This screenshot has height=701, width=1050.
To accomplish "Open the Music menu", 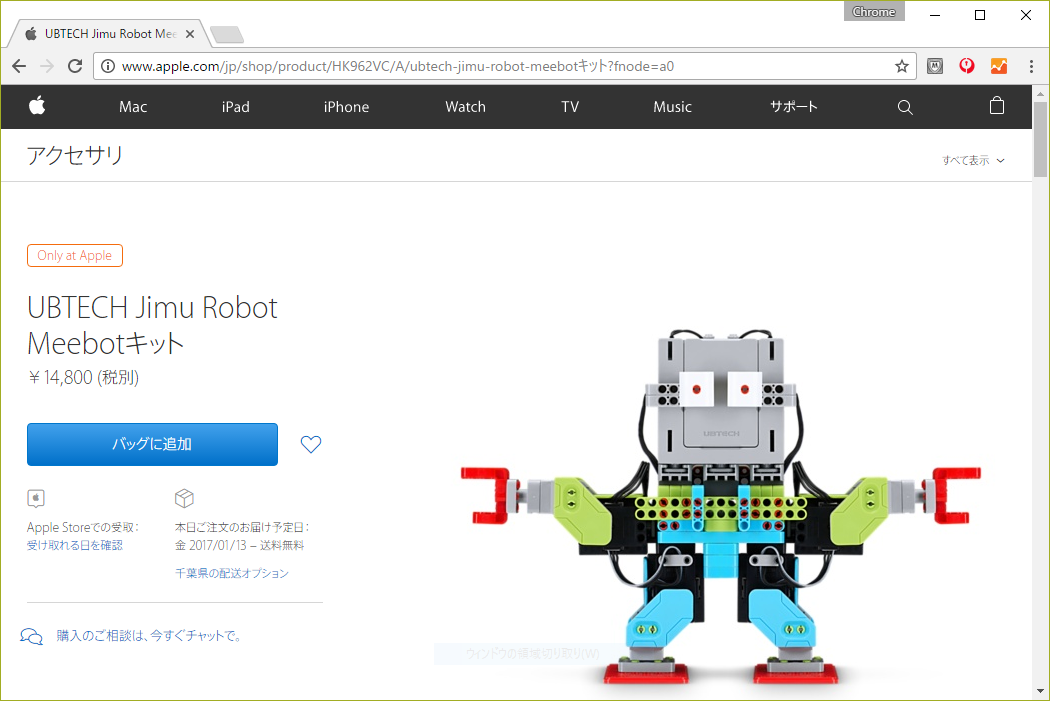I will pyautogui.click(x=672, y=106).
